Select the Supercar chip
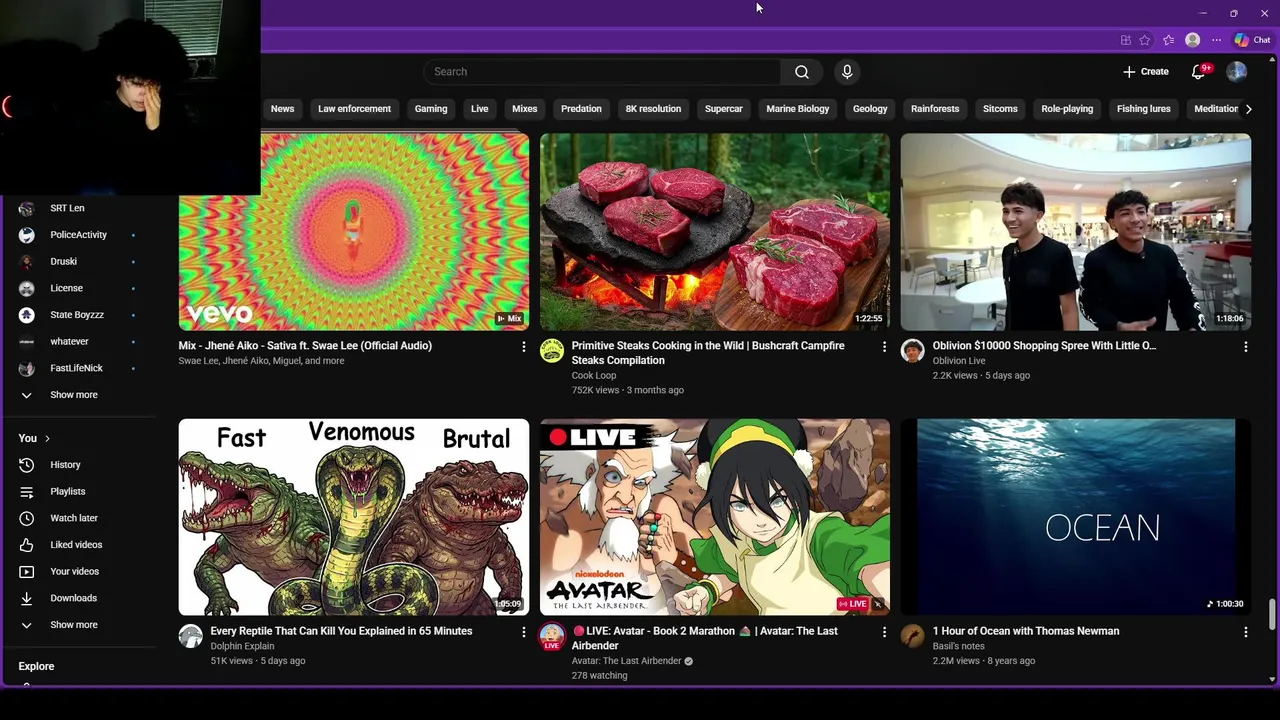The height and width of the screenshot is (720, 1280). click(x=724, y=109)
